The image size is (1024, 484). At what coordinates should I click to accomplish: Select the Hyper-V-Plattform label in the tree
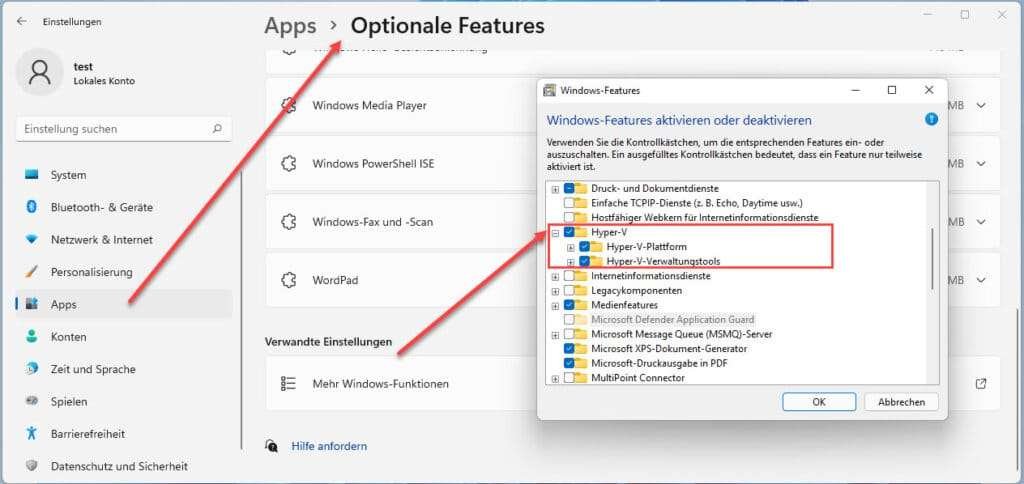(647, 247)
